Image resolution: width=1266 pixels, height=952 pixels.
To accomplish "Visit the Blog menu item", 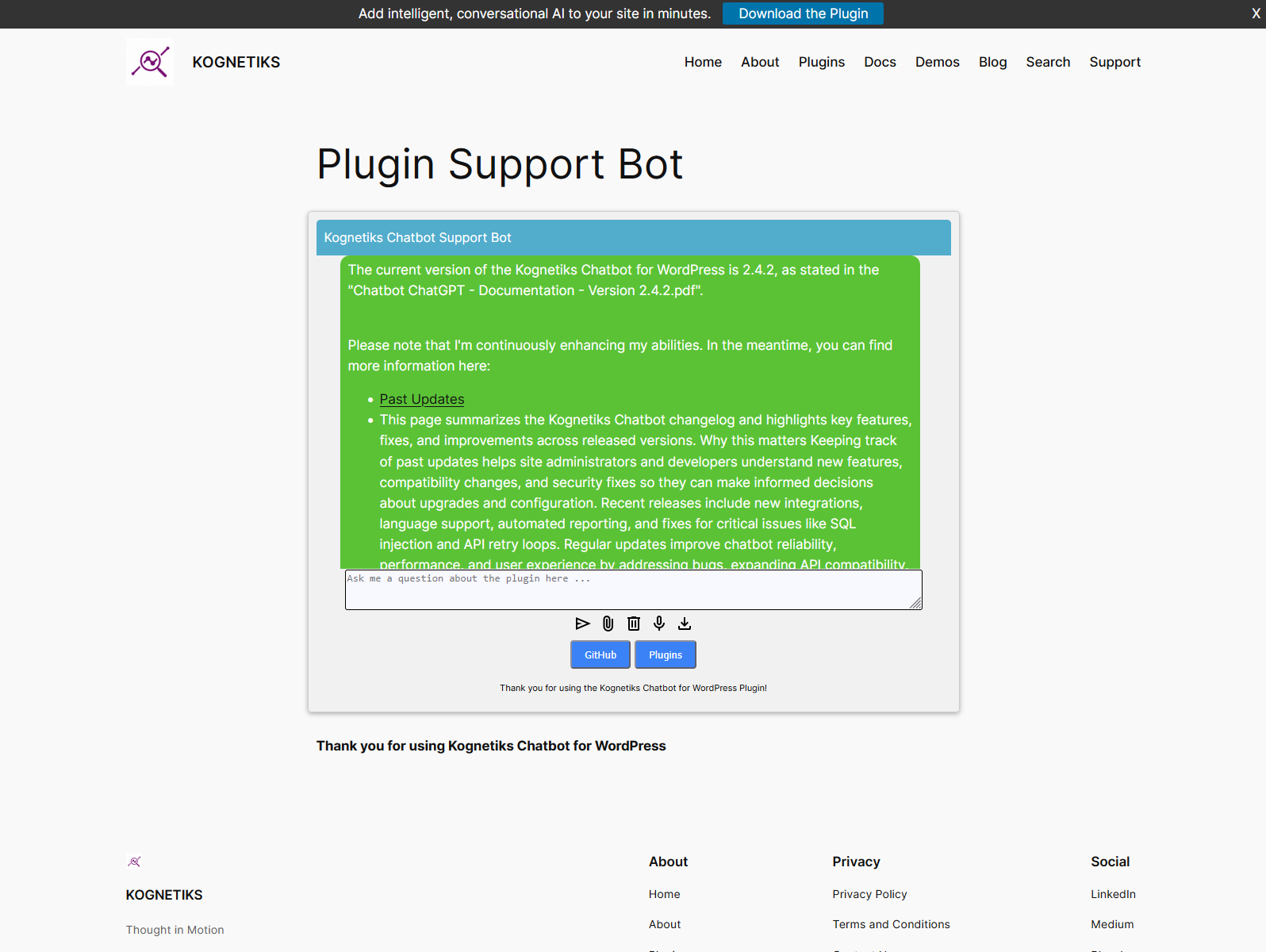I will [x=992, y=62].
